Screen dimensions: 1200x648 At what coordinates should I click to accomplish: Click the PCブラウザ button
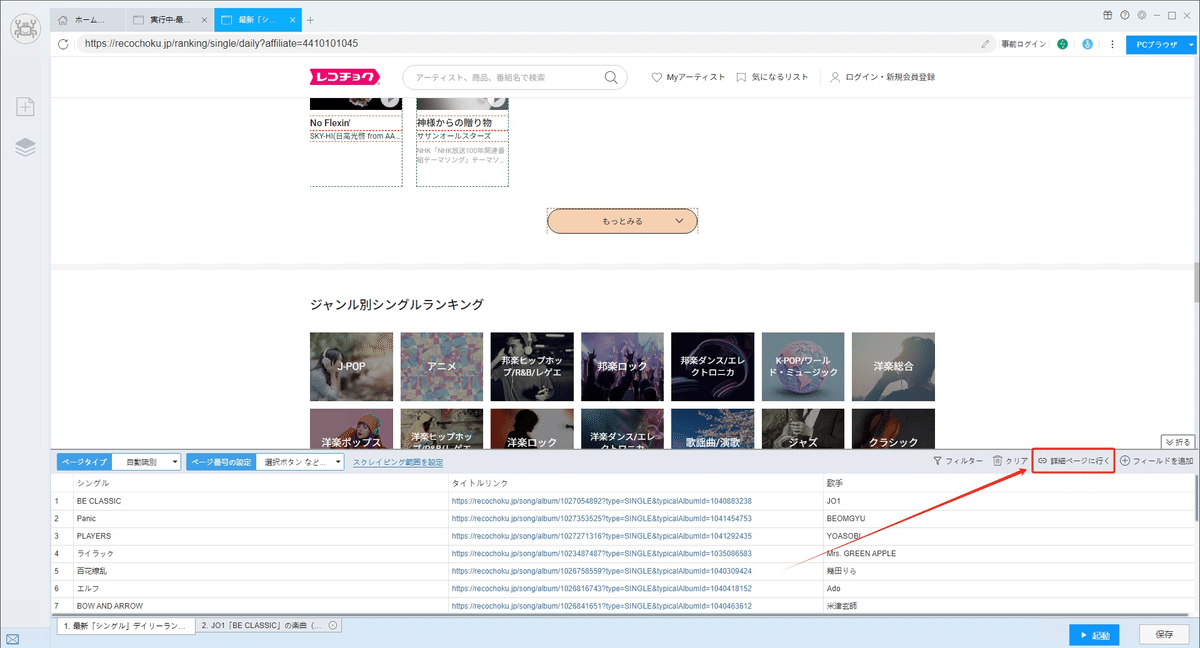tap(1155, 44)
